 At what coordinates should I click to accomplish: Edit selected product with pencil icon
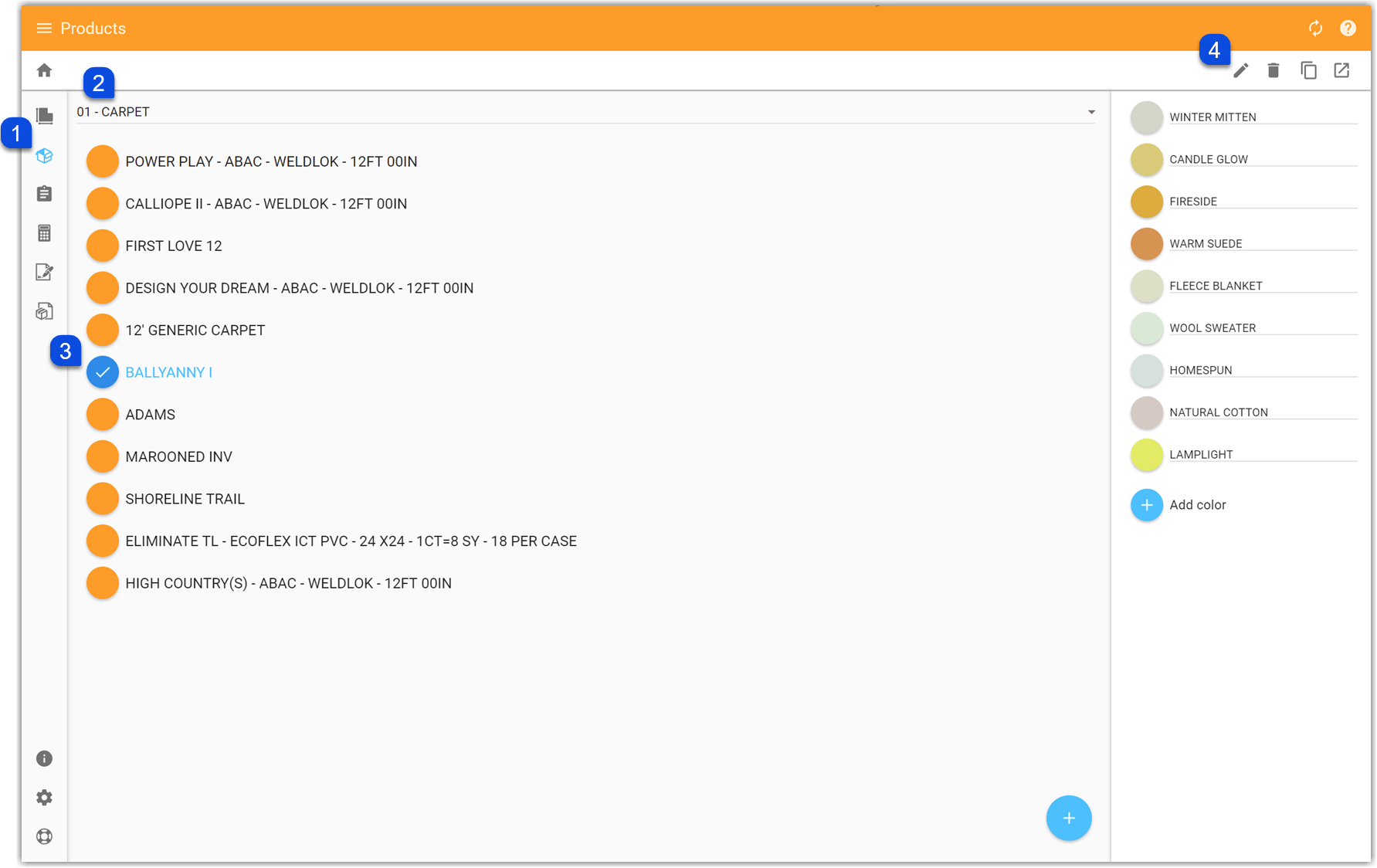[1241, 71]
